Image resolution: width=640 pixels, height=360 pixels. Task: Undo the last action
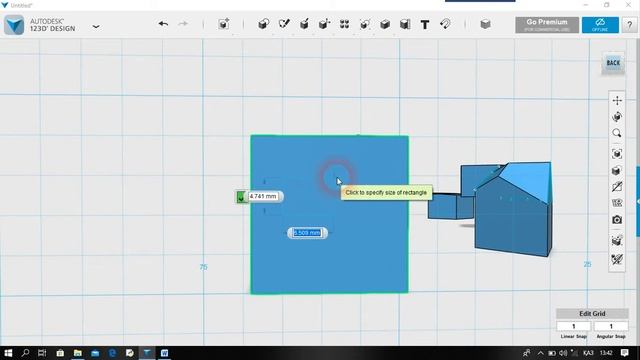point(163,24)
